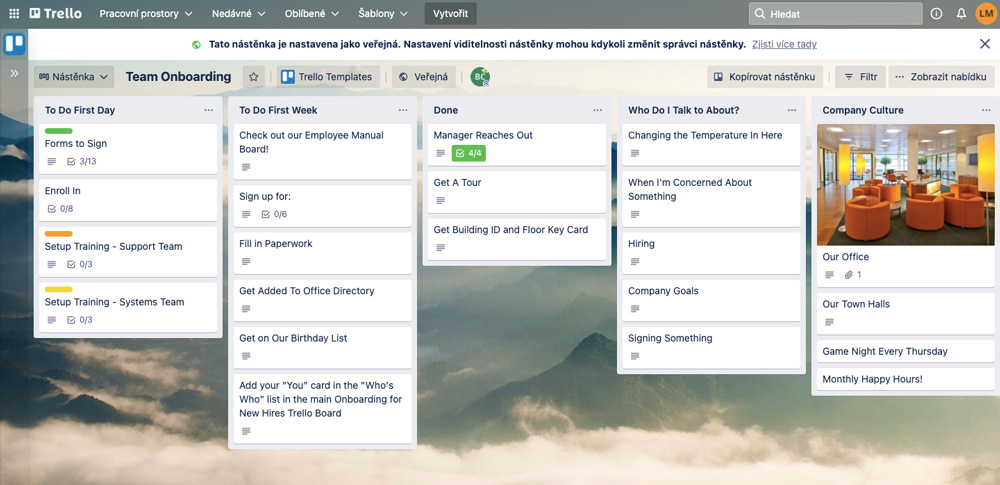
Task: Click orange label on Support Team card
Action: [x=59, y=234]
